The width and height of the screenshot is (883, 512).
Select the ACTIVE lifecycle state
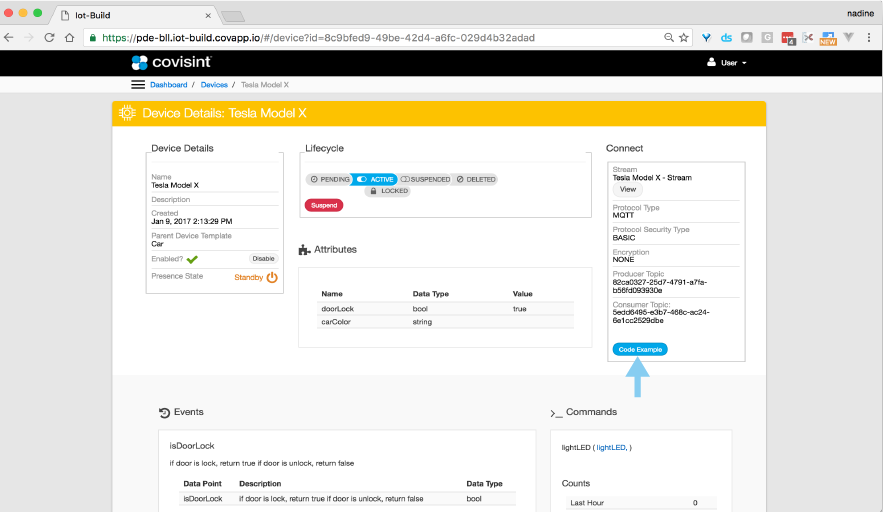click(375, 179)
